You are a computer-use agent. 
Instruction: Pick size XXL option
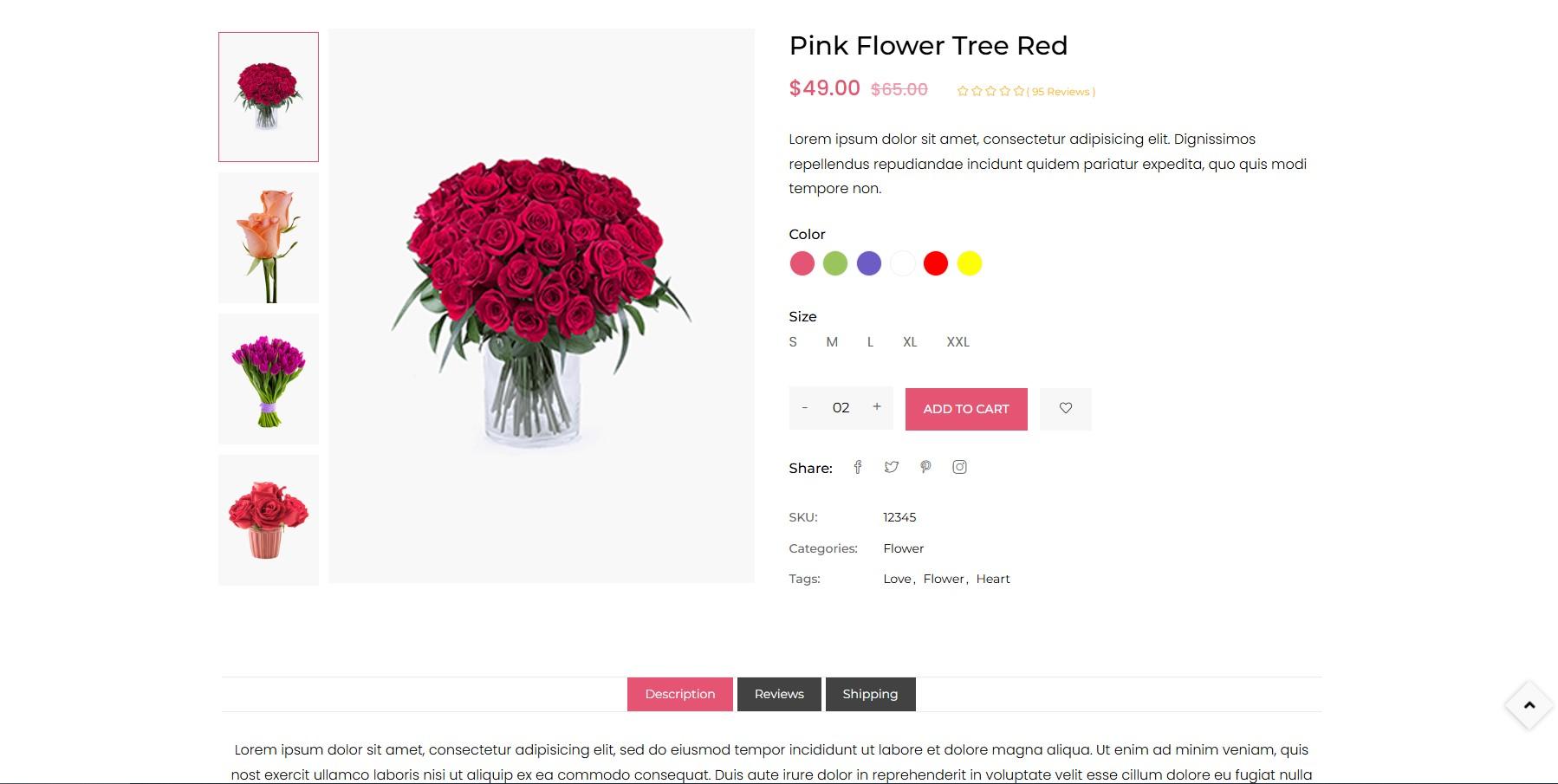958,342
